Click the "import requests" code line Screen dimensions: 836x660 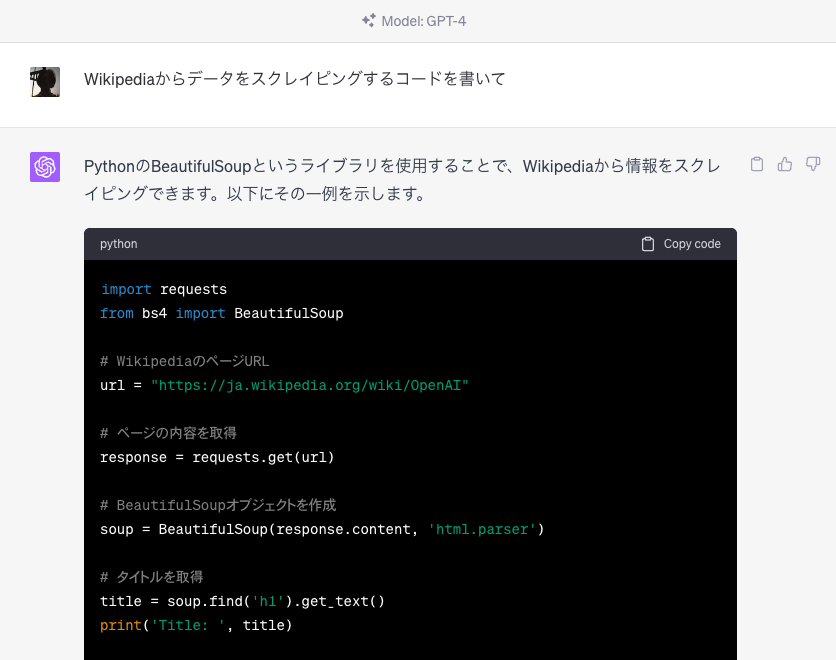(x=164, y=289)
